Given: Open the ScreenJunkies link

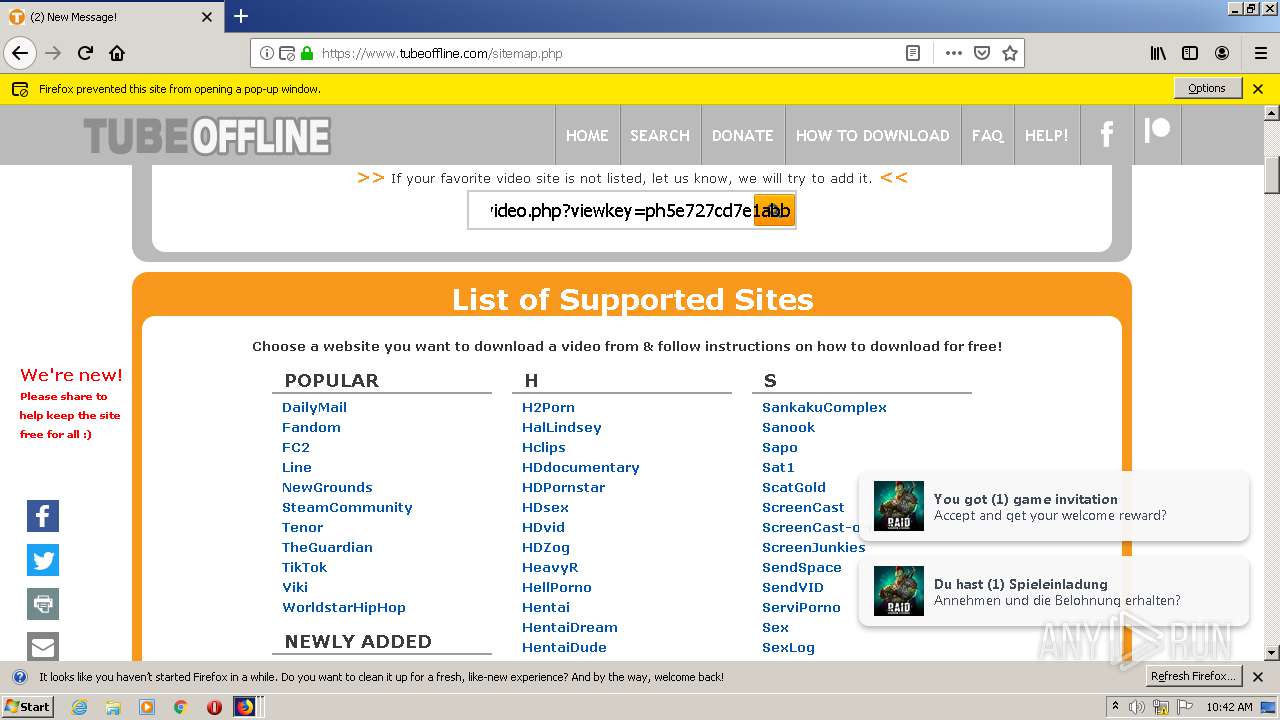Looking at the screenshot, I should click(x=813, y=547).
